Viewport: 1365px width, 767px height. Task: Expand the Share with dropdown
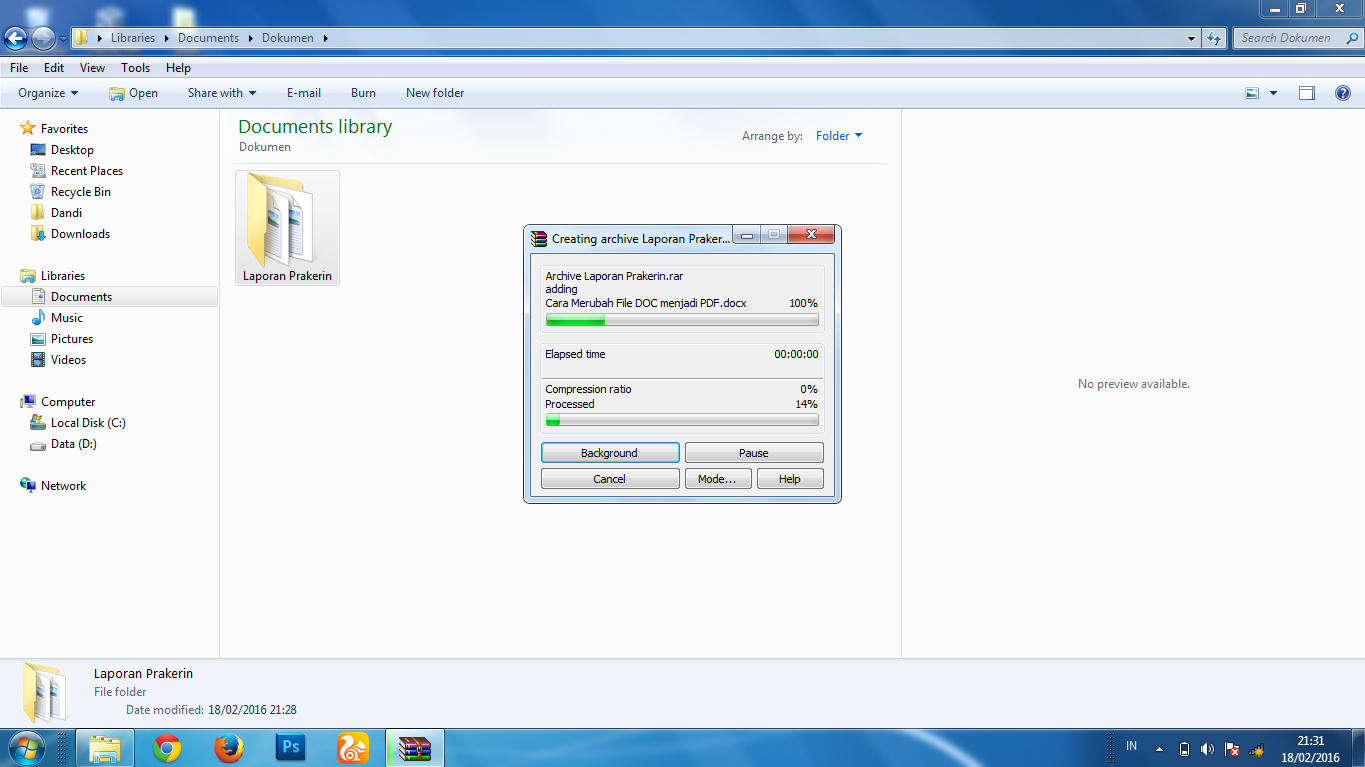point(222,93)
